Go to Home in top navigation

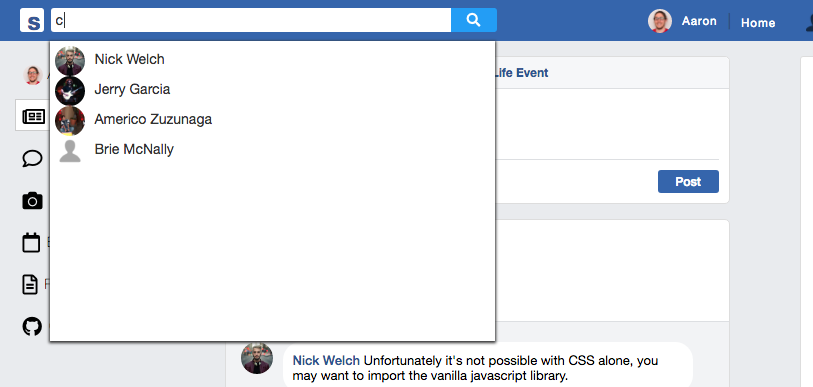758,23
